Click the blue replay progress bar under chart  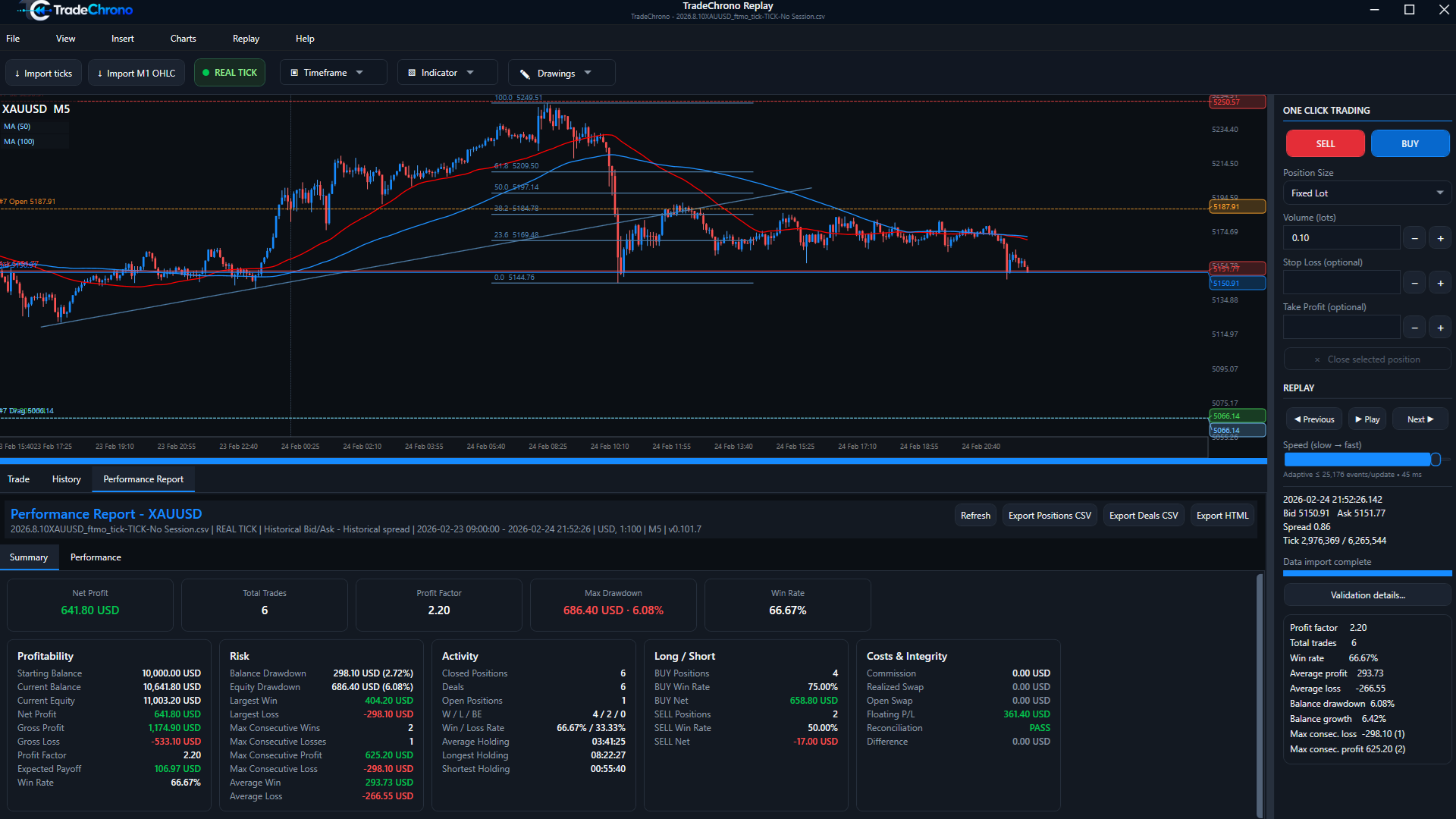pos(633,461)
